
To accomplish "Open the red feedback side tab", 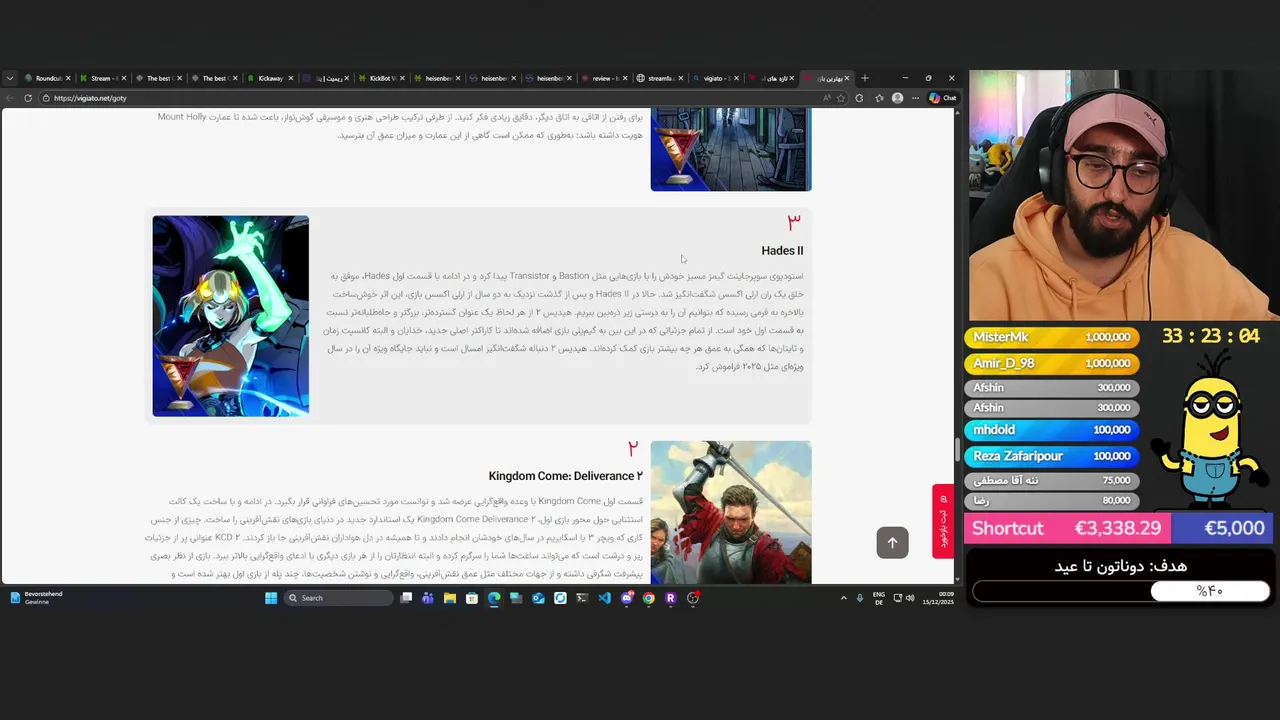I will 942,522.
